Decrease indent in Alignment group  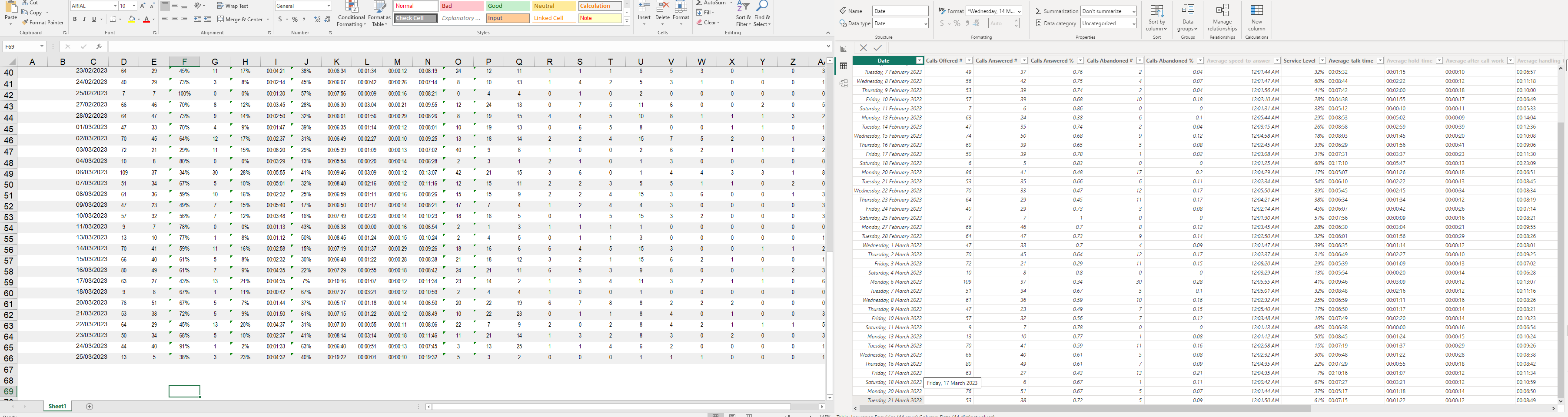[x=197, y=20]
